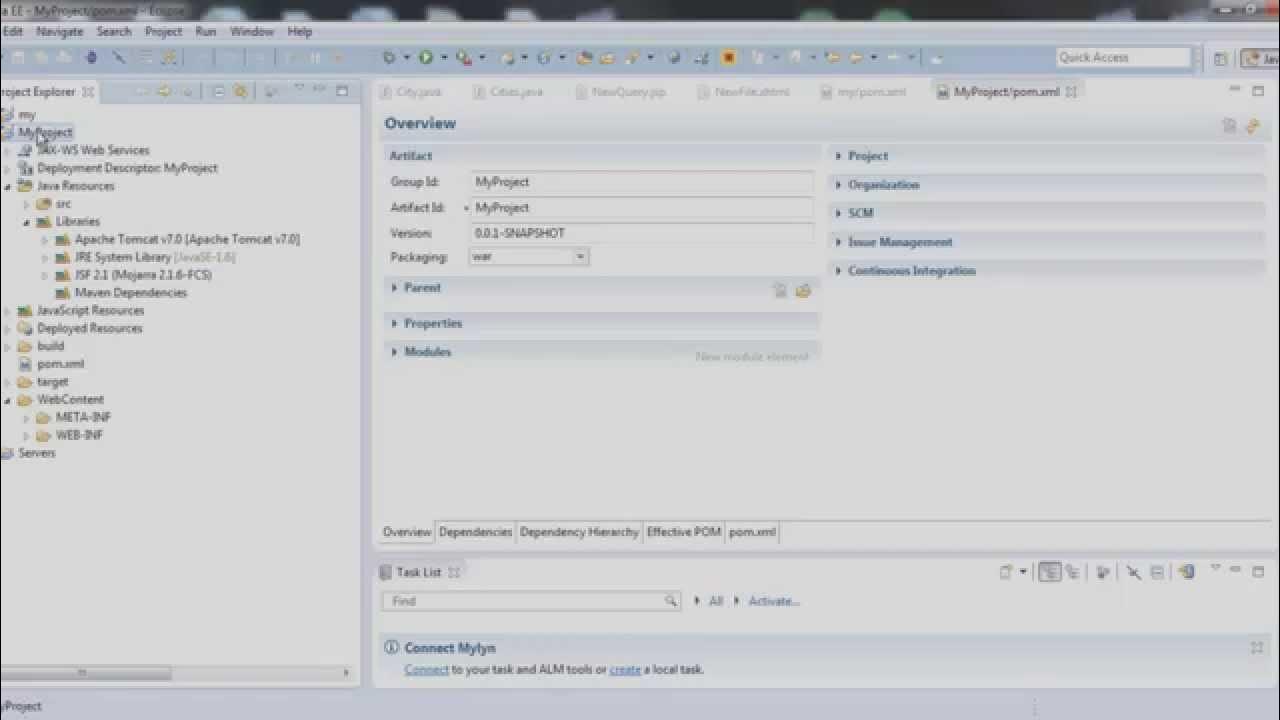Open the Navigate menu
The image size is (1280, 720).
tap(60, 32)
